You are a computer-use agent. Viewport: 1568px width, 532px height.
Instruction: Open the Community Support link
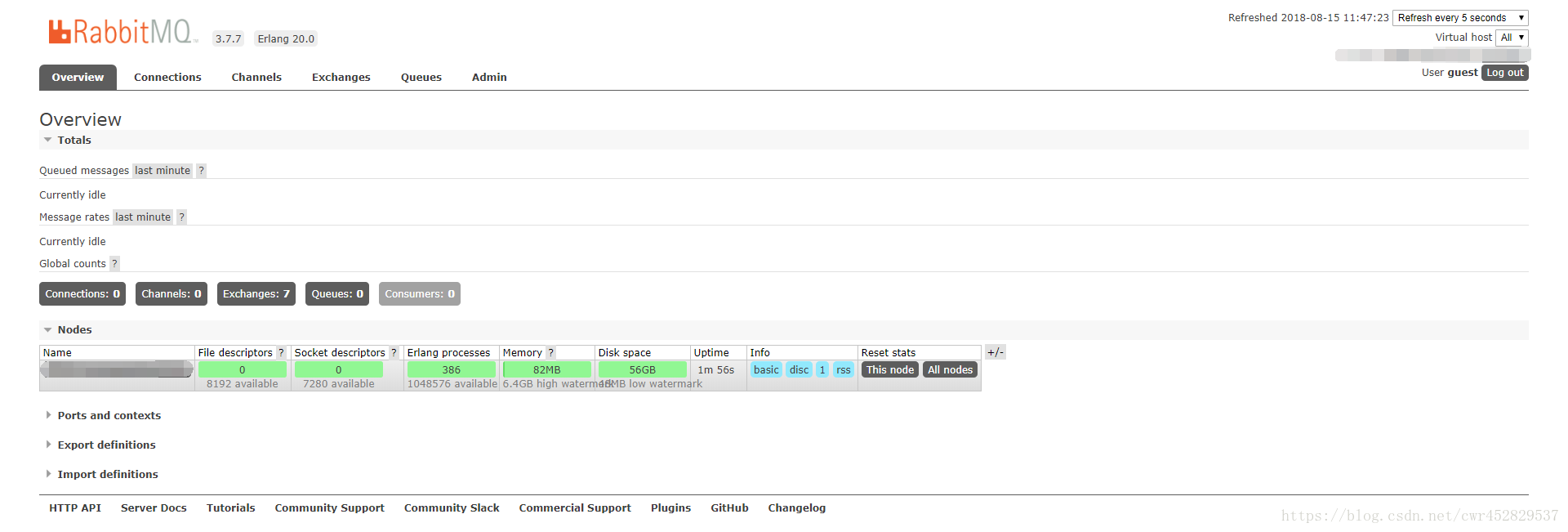pyautogui.click(x=330, y=508)
